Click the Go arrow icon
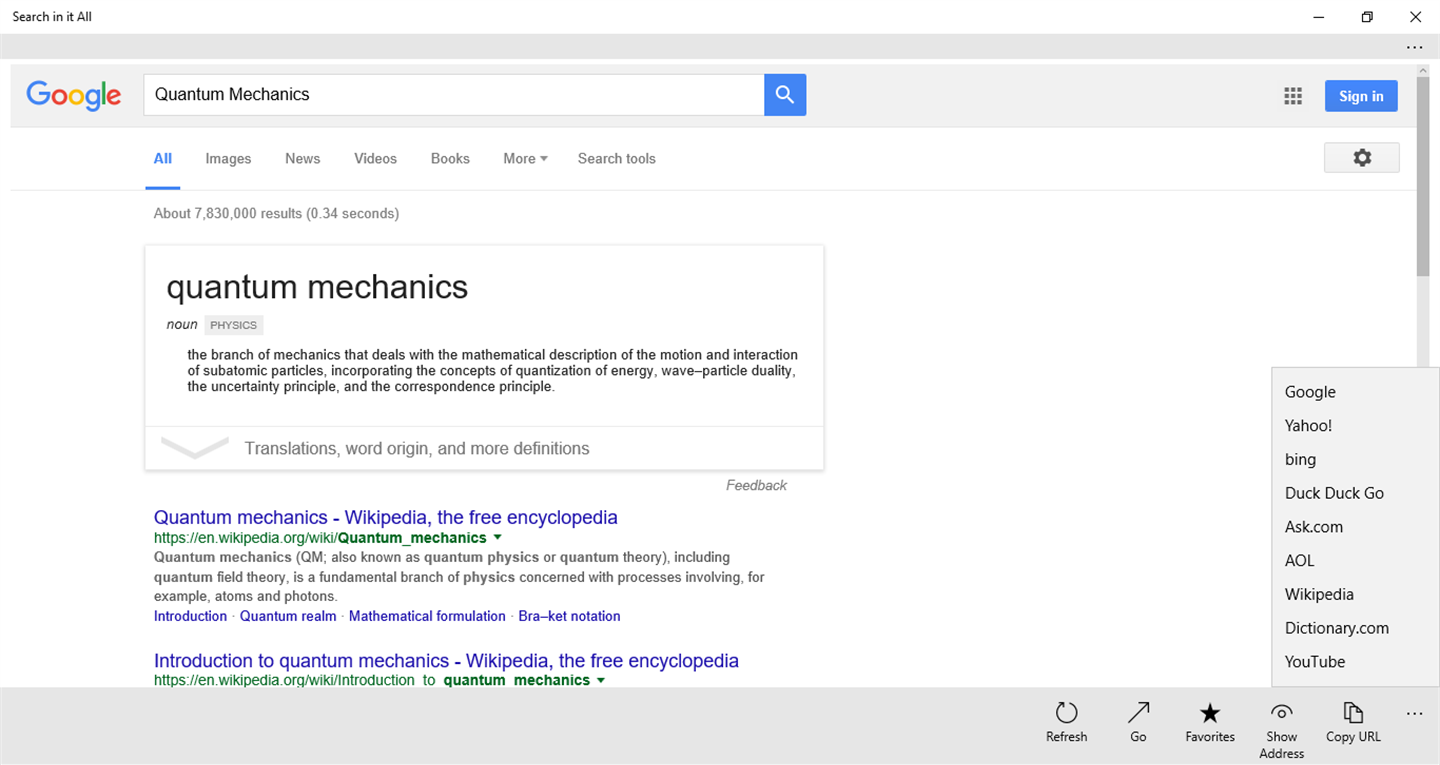 [1138, 713]
